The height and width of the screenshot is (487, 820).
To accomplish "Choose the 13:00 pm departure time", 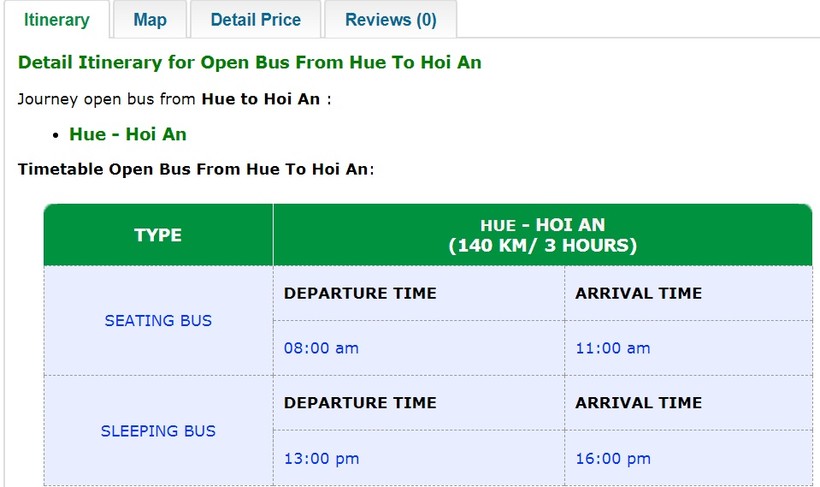I will (x=321, y=458).
